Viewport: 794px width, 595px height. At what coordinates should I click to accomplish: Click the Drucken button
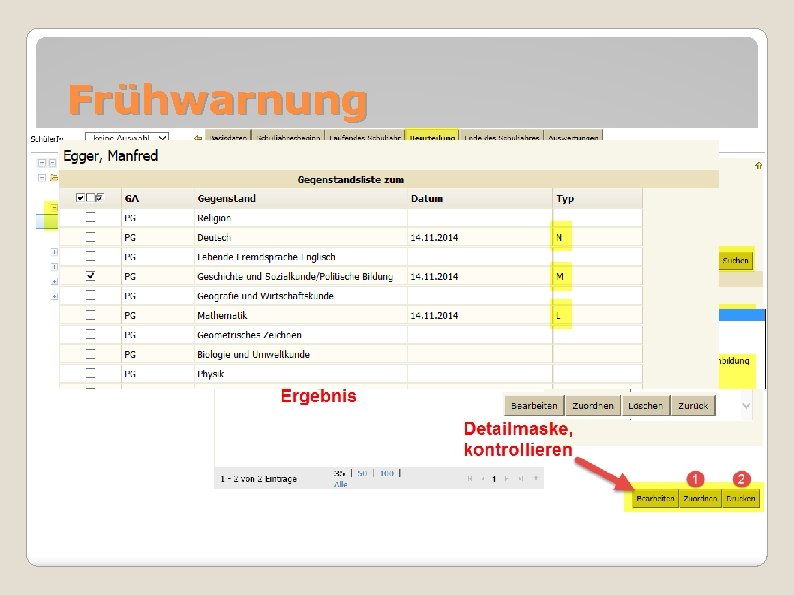pyautogui.click(x=741, y=499)
